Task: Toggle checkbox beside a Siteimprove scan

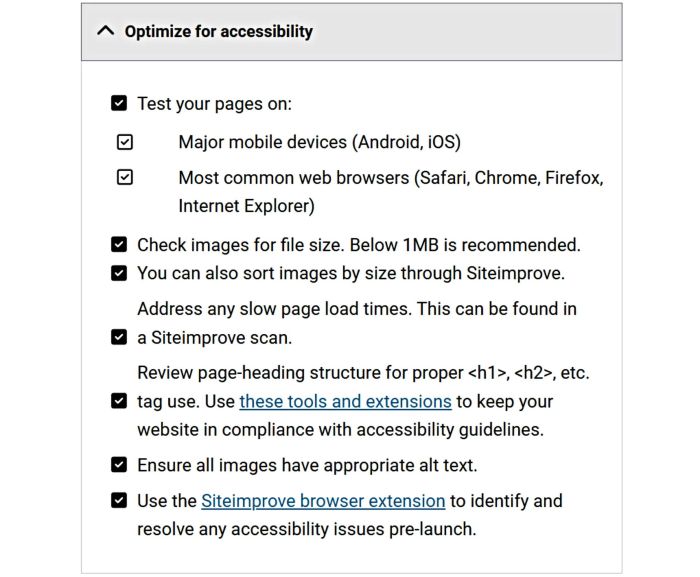Action: tap(119, 337)
